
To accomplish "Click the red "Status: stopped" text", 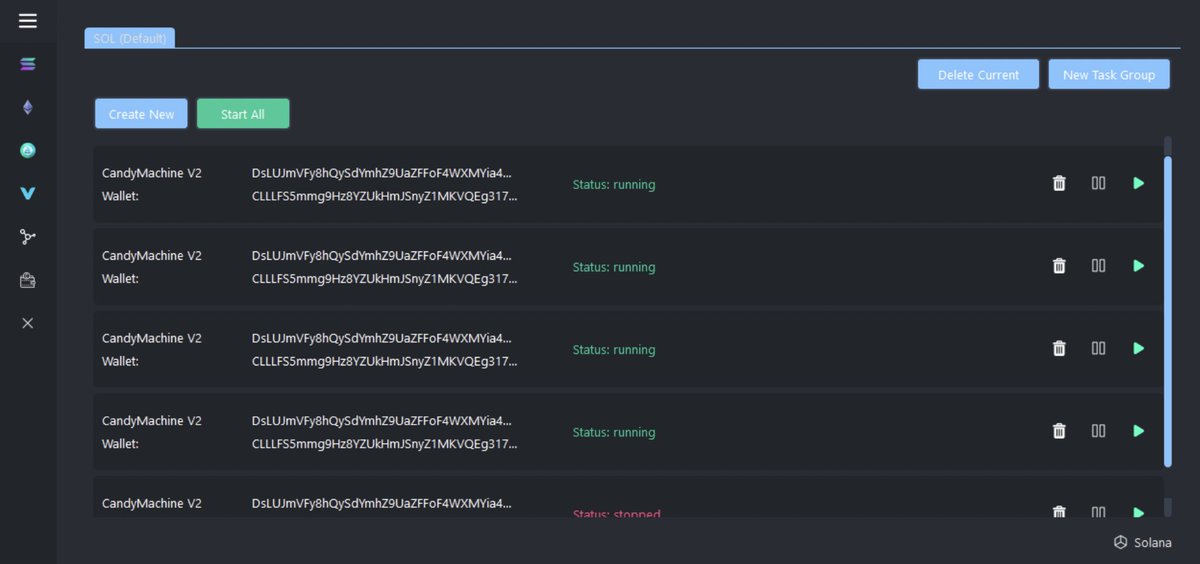I will 616,514.
